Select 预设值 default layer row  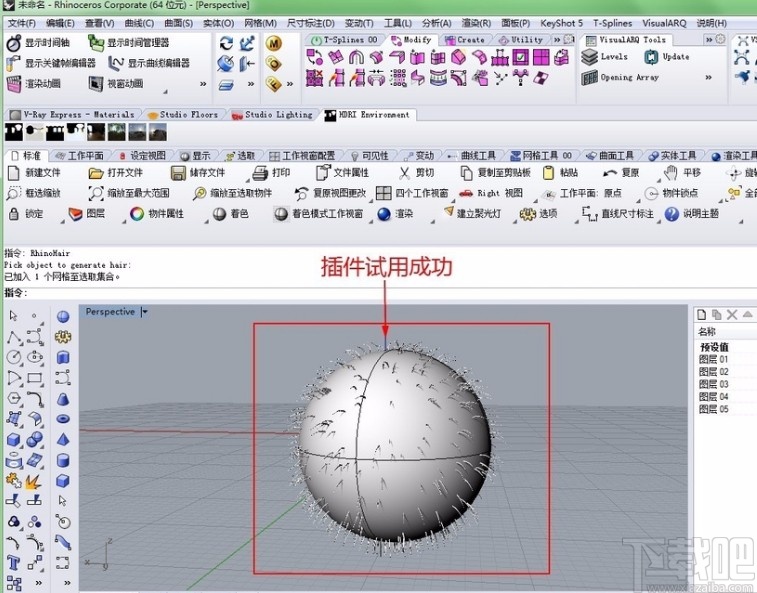[715, 347]
